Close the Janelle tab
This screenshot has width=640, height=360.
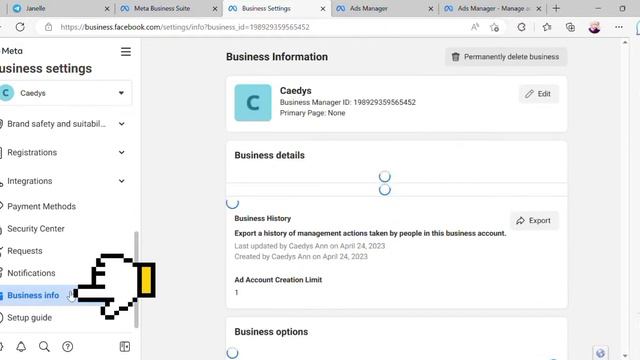tap(107, 9)
